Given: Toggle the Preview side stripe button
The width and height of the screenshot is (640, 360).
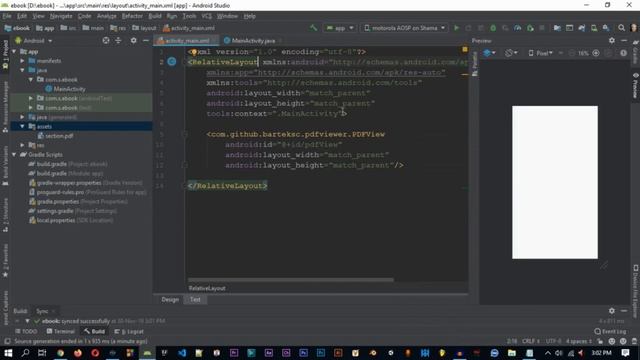Looking at the screenshot, I should pyautogui.click(x=636, y=85).
